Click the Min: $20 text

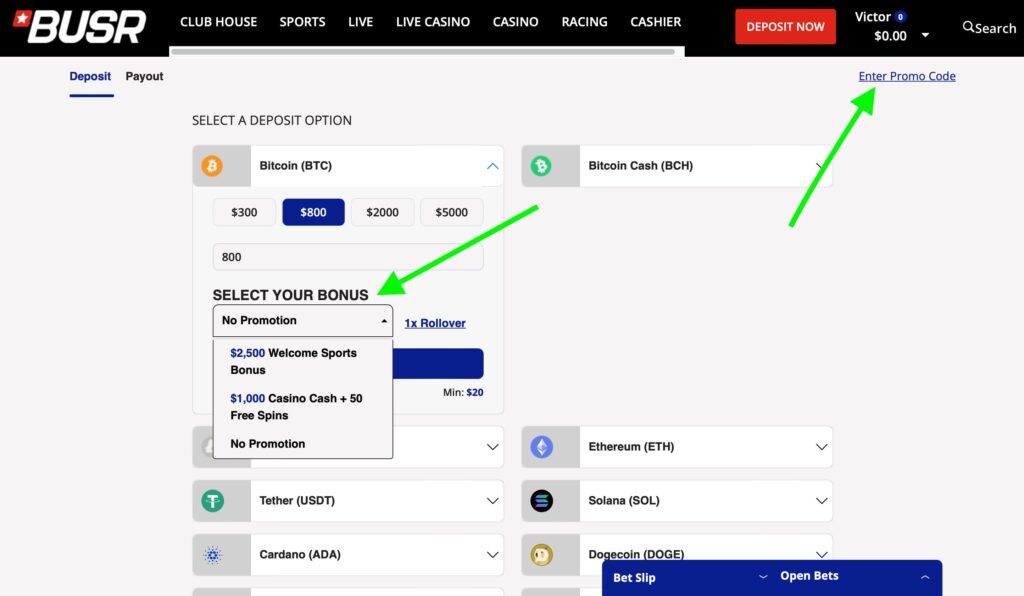(463, 392)
